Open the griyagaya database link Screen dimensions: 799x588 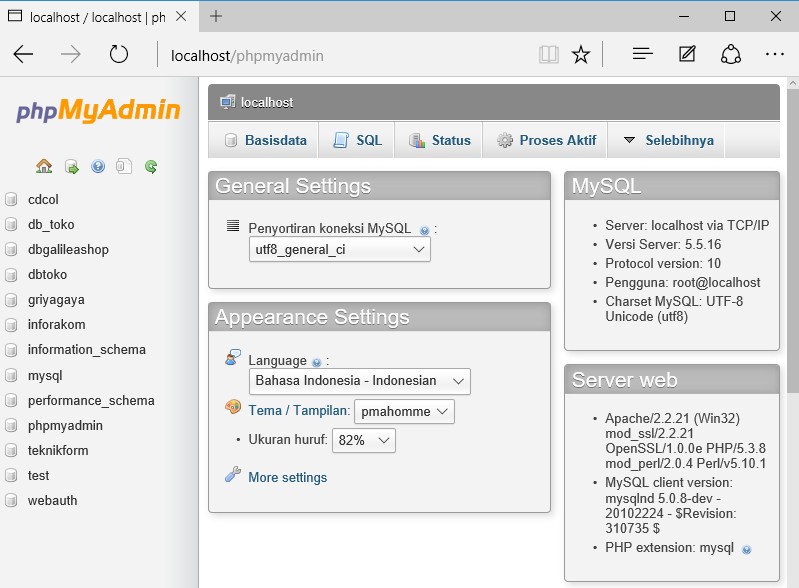point(56,300)
